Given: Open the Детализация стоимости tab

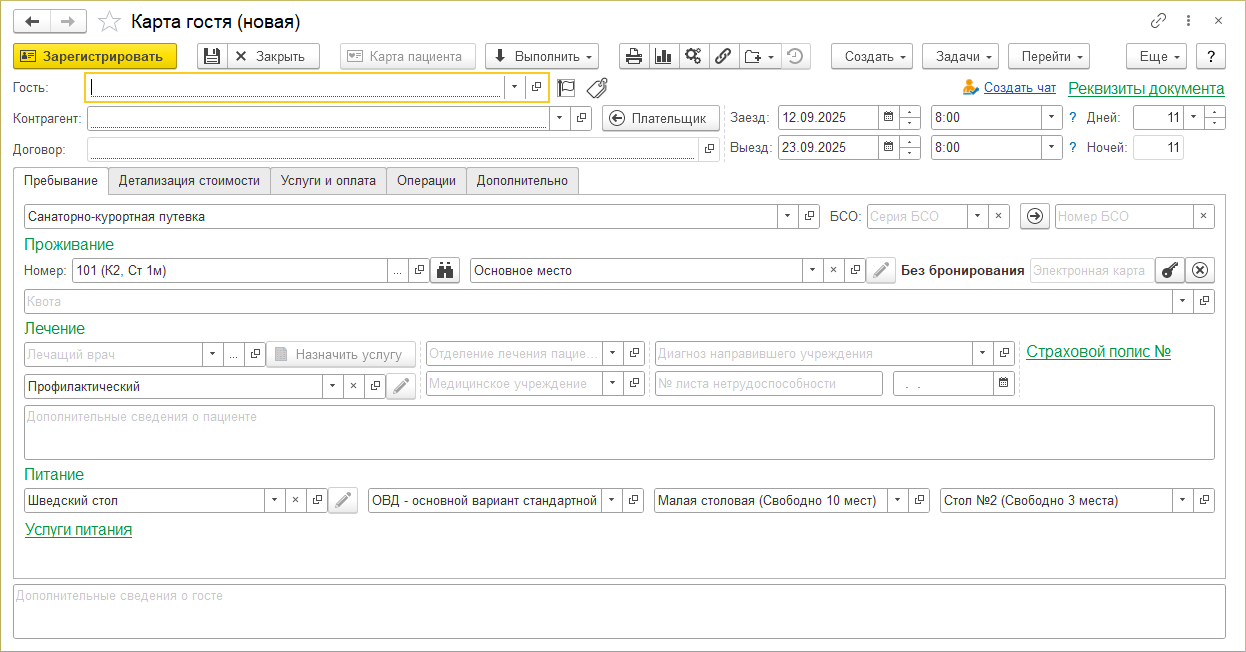Looking at the screenshot, I should tap(189, 181).
